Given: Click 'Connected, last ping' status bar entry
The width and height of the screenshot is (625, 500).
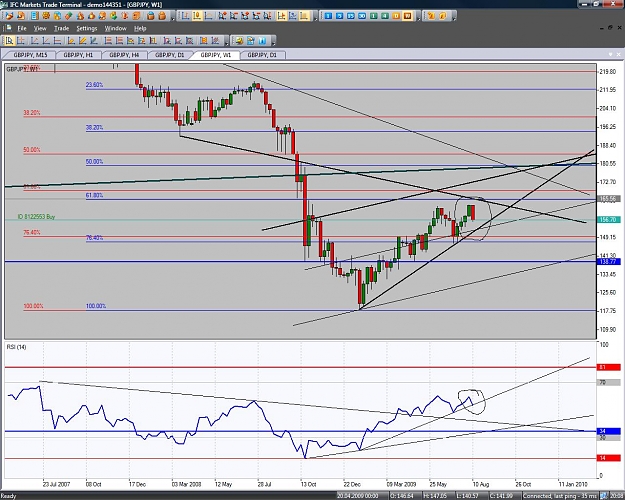Looking at the screenshot, I should [x=559, y=496].
